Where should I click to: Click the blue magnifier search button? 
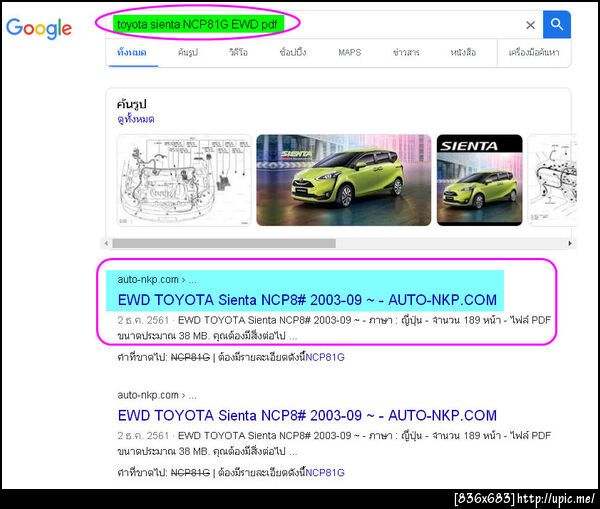tap(557, 24)
